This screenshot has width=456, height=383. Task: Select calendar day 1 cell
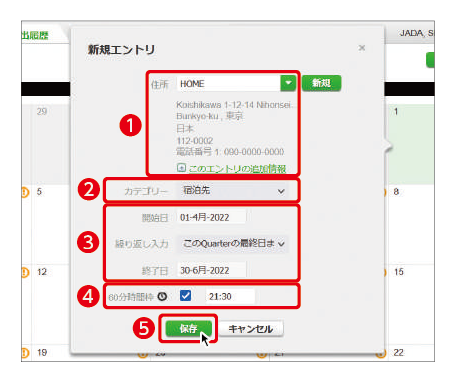[x=411, y=144]
